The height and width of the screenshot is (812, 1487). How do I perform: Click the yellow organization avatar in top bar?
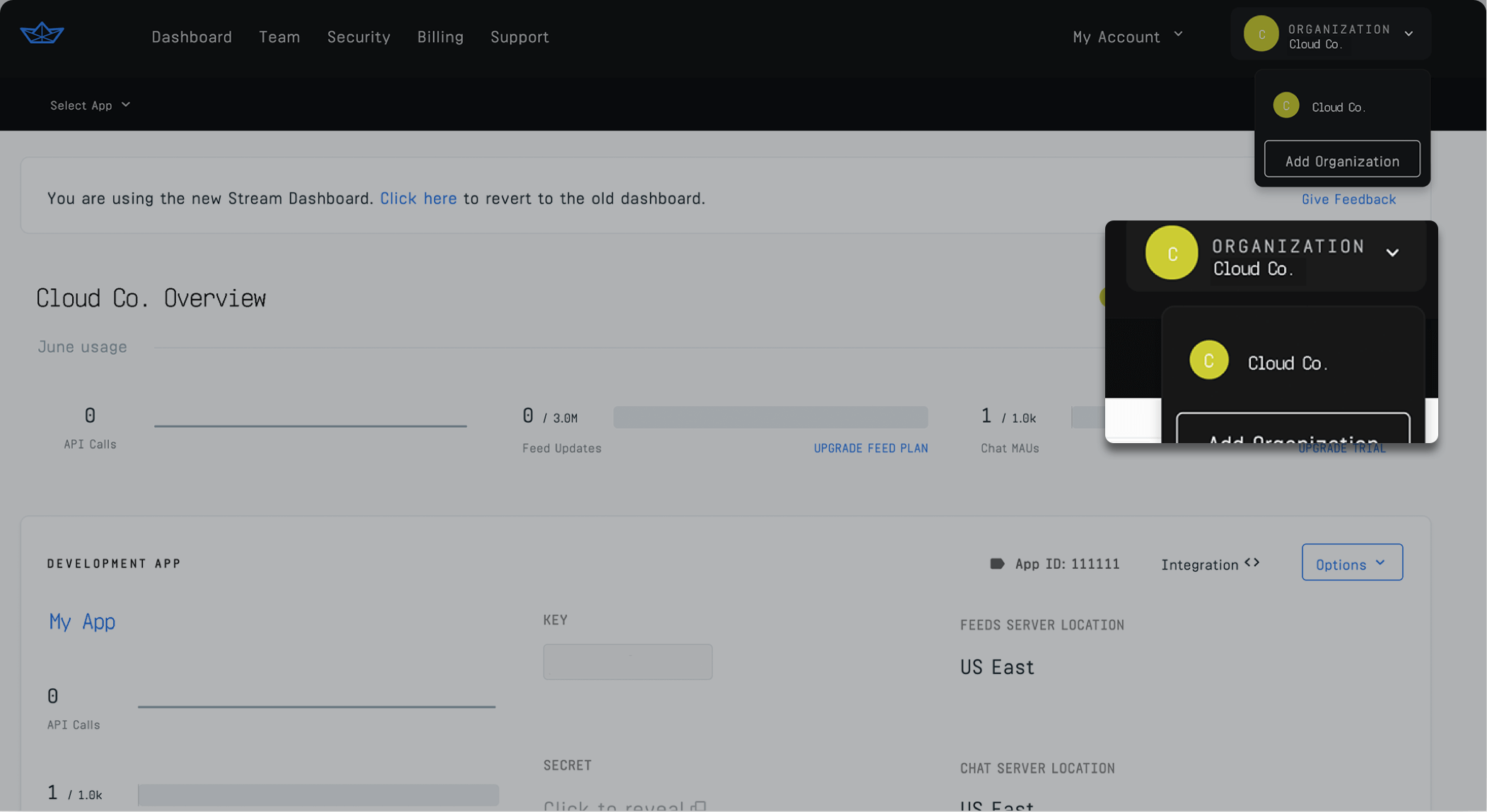(1261, 34)
